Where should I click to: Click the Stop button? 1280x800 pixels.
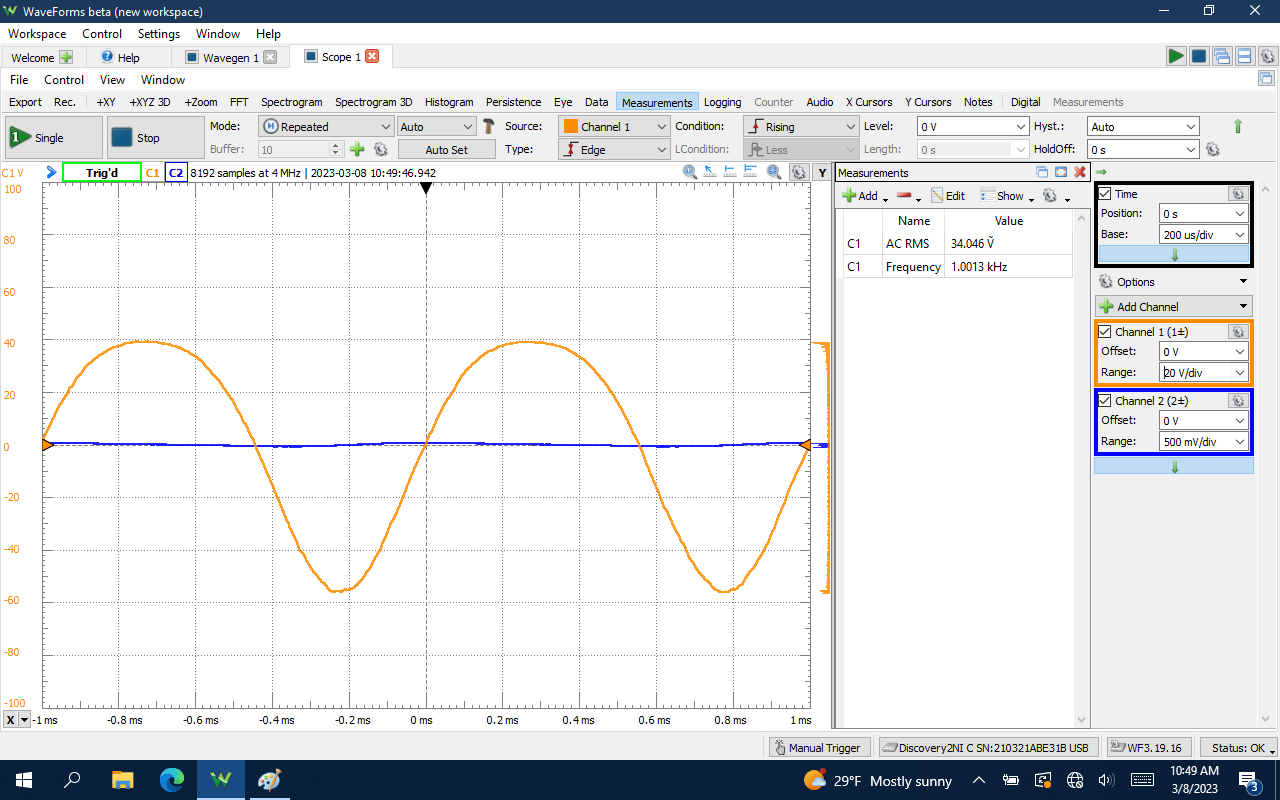(x=156, y=137)
